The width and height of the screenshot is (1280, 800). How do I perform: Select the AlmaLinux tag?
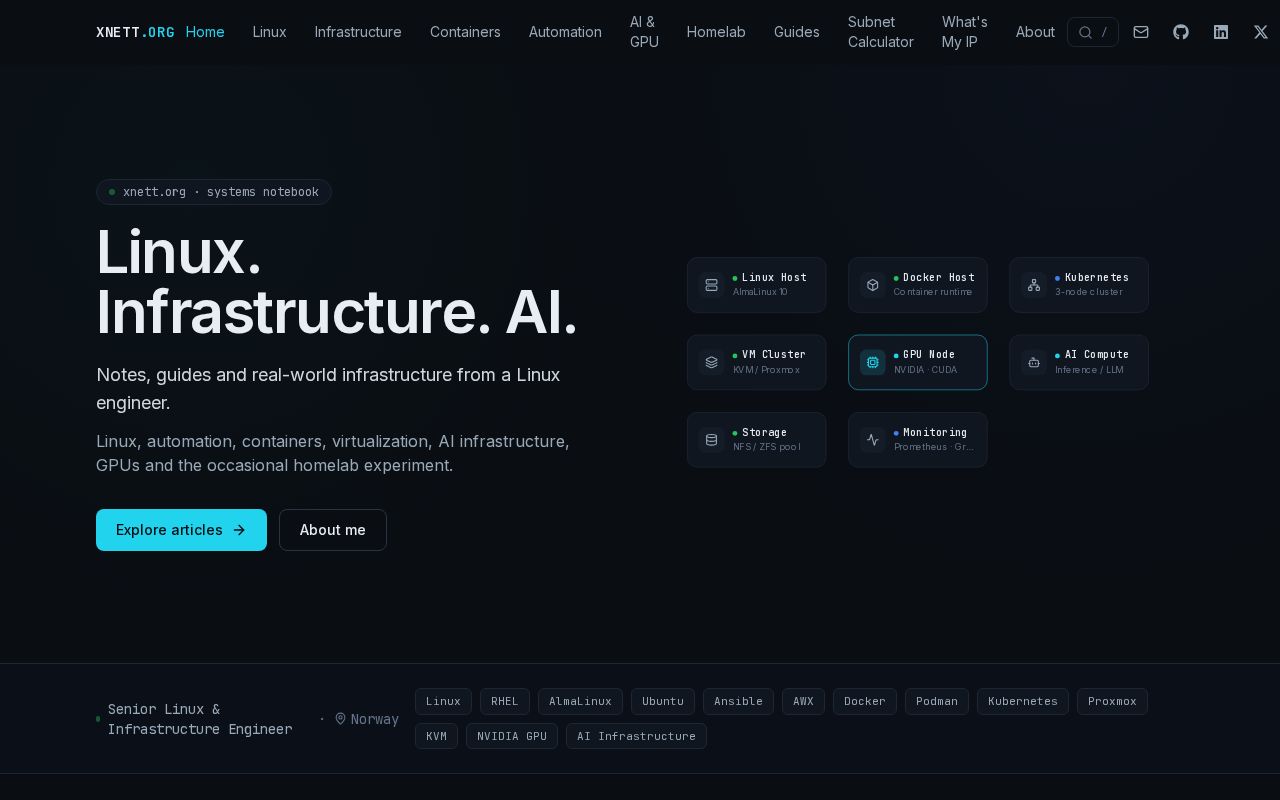click(580, 701)
